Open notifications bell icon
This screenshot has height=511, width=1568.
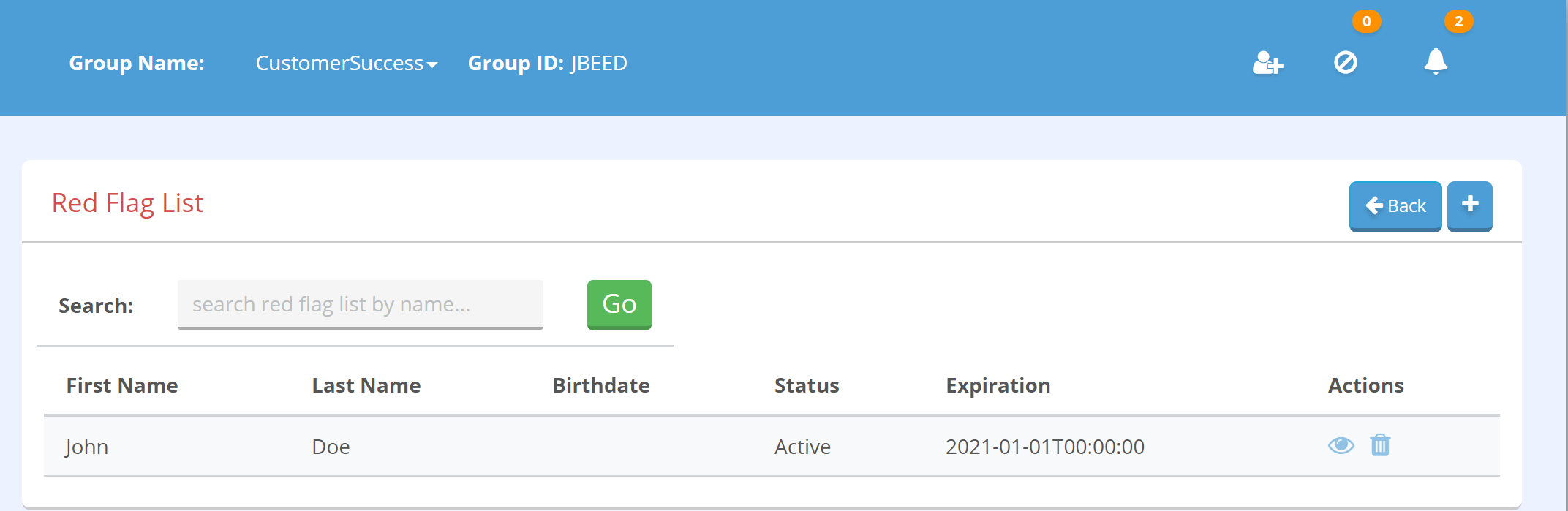[x=1436, y=61]
